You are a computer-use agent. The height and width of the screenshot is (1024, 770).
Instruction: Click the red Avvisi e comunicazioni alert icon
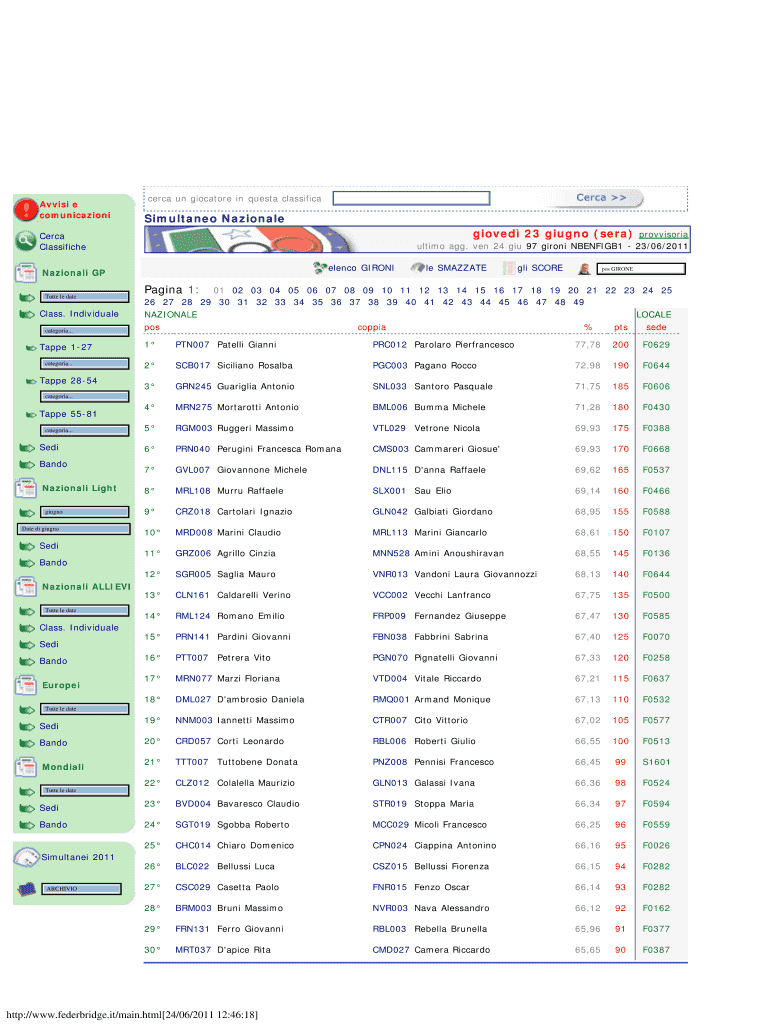click(x=26, y=209)
